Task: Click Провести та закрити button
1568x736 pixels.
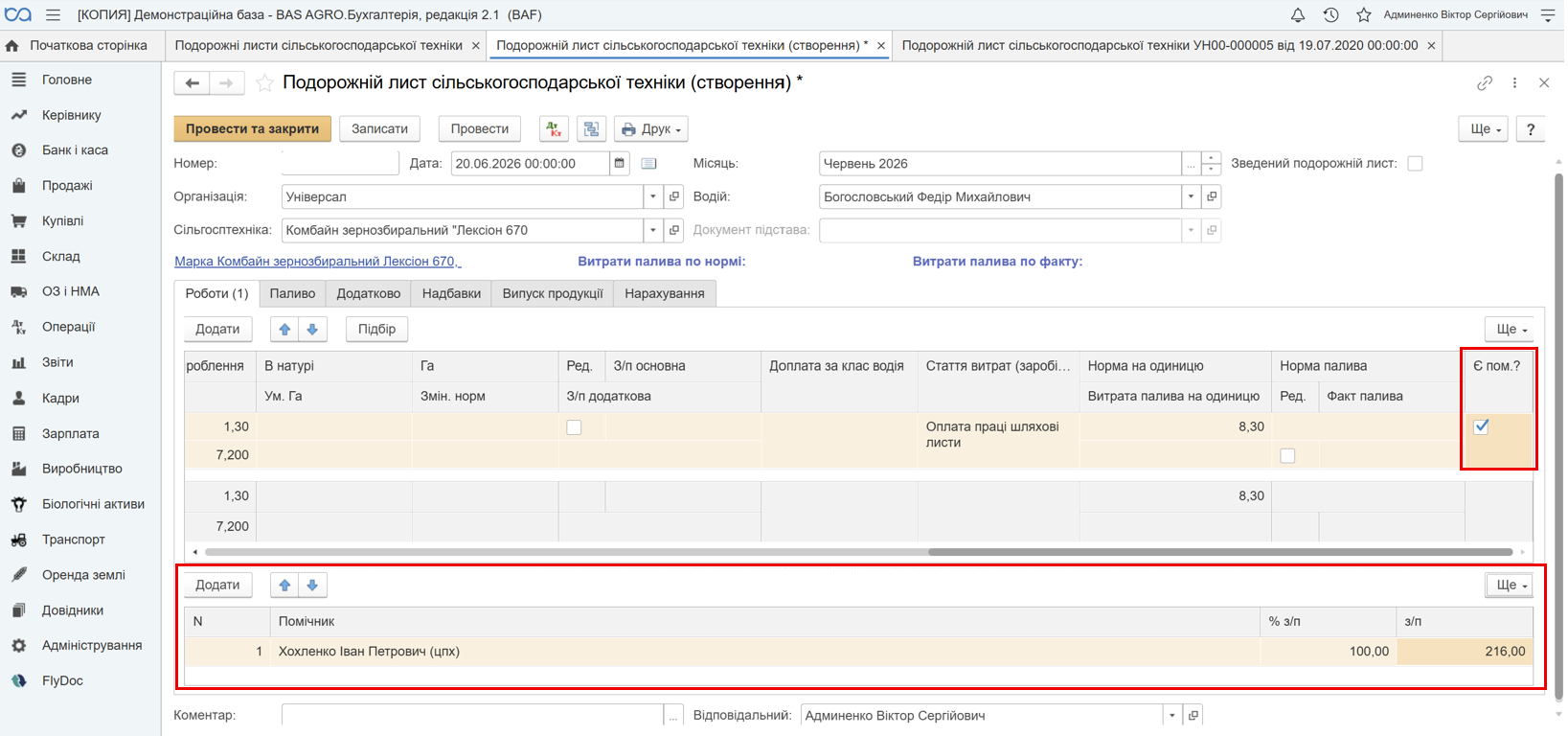Action: pyautogui.click(x=253, y=128)
